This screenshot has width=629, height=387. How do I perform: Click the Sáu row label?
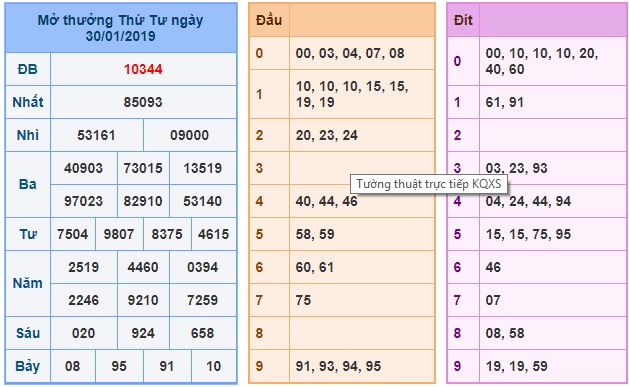click(28, 333)
